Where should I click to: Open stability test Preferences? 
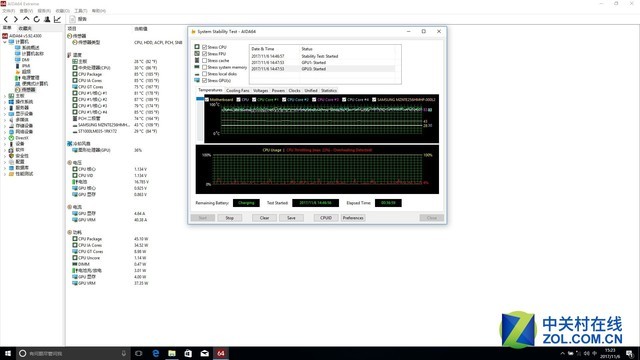[353, 218]
